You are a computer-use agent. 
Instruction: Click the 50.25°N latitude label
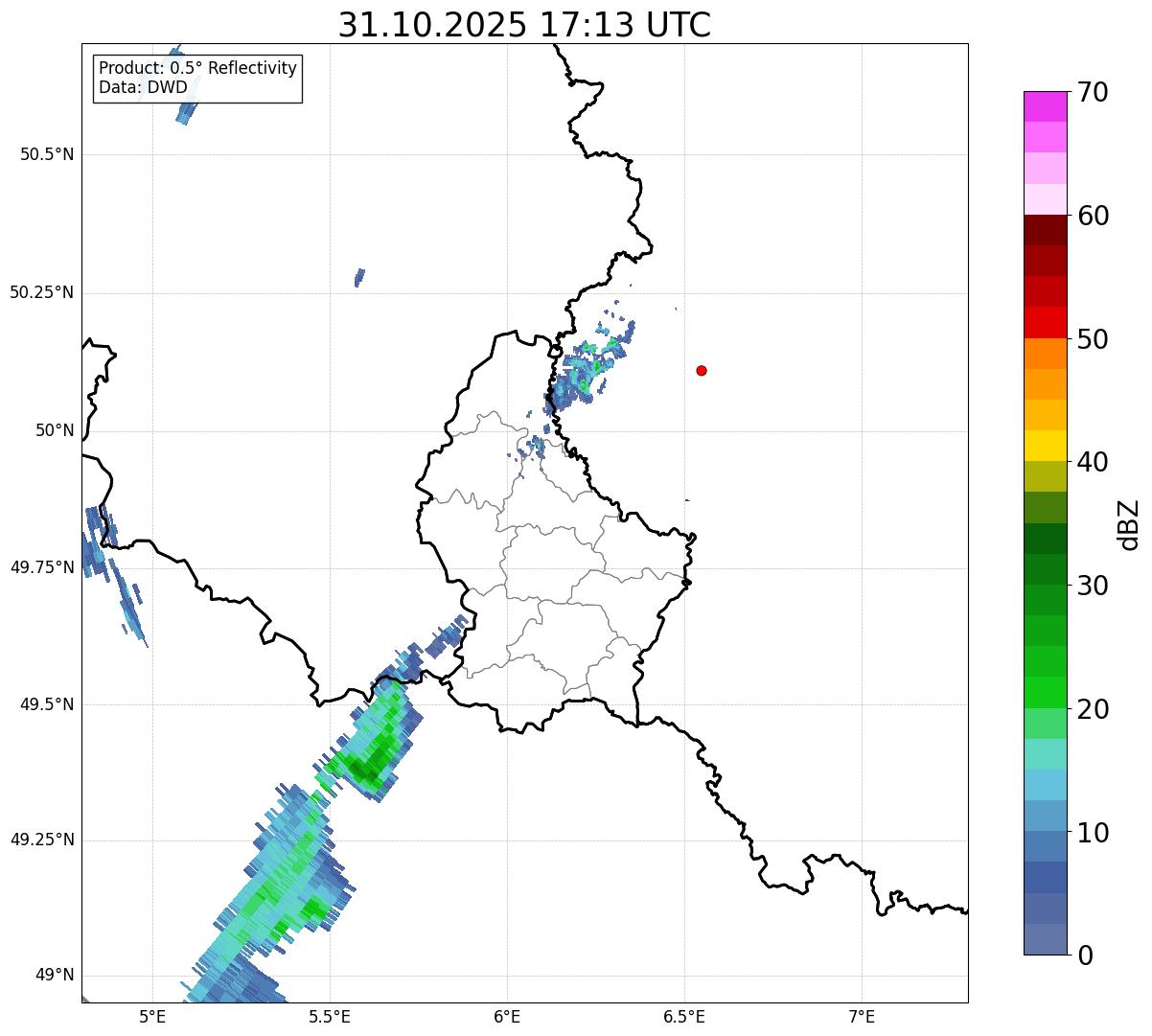coord(41,292)
